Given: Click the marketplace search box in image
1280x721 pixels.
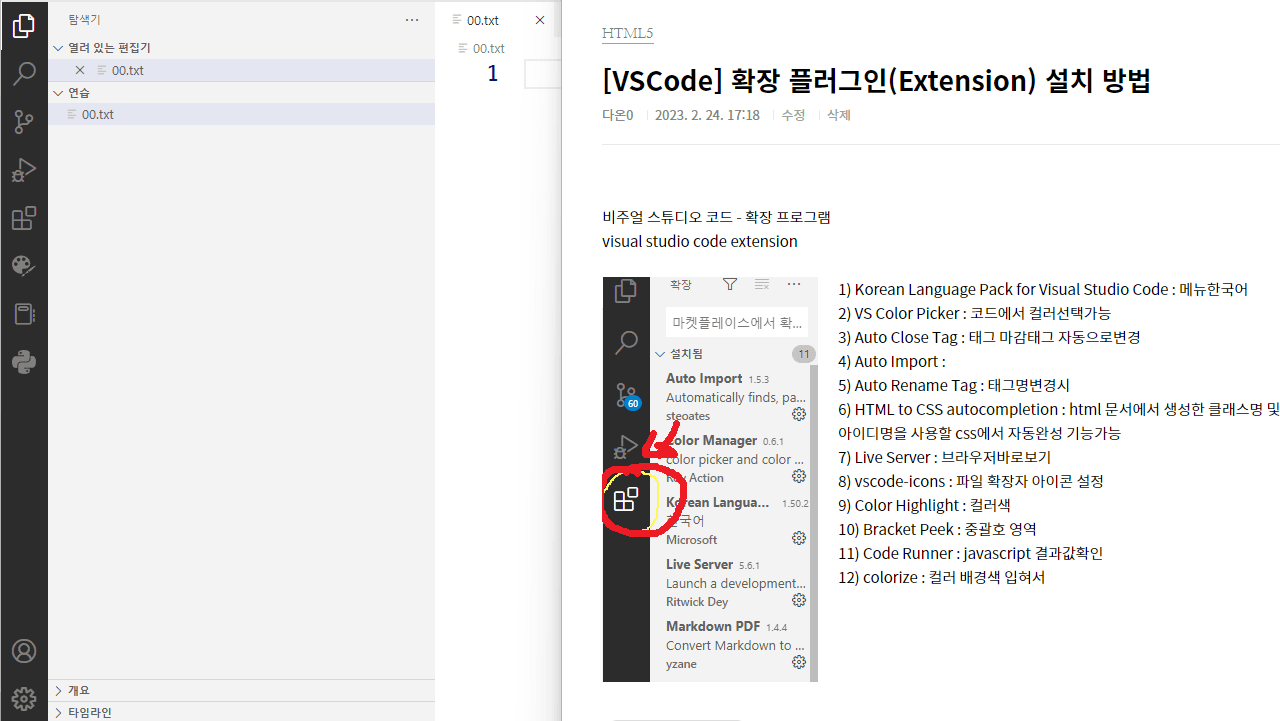Looking at the screenshot, I should point(737,322).
